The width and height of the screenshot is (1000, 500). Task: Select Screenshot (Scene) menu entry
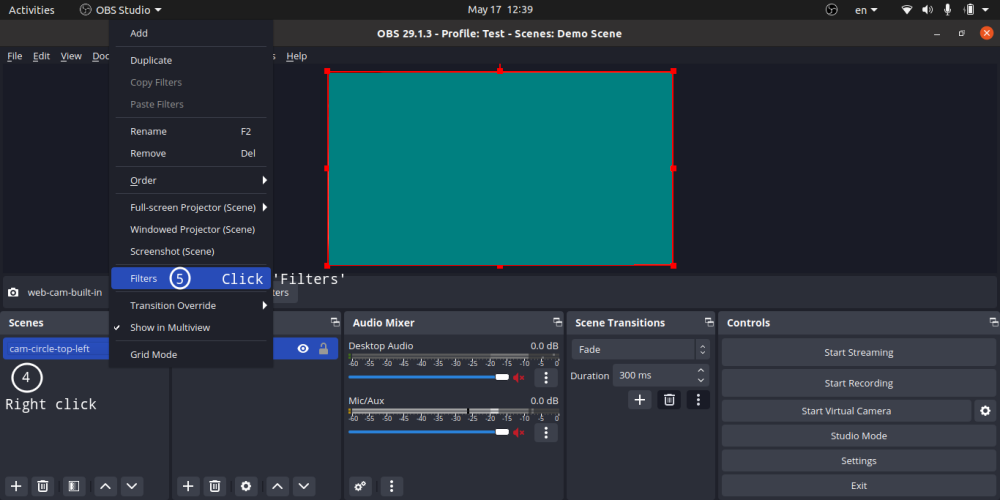coord(191,251)
